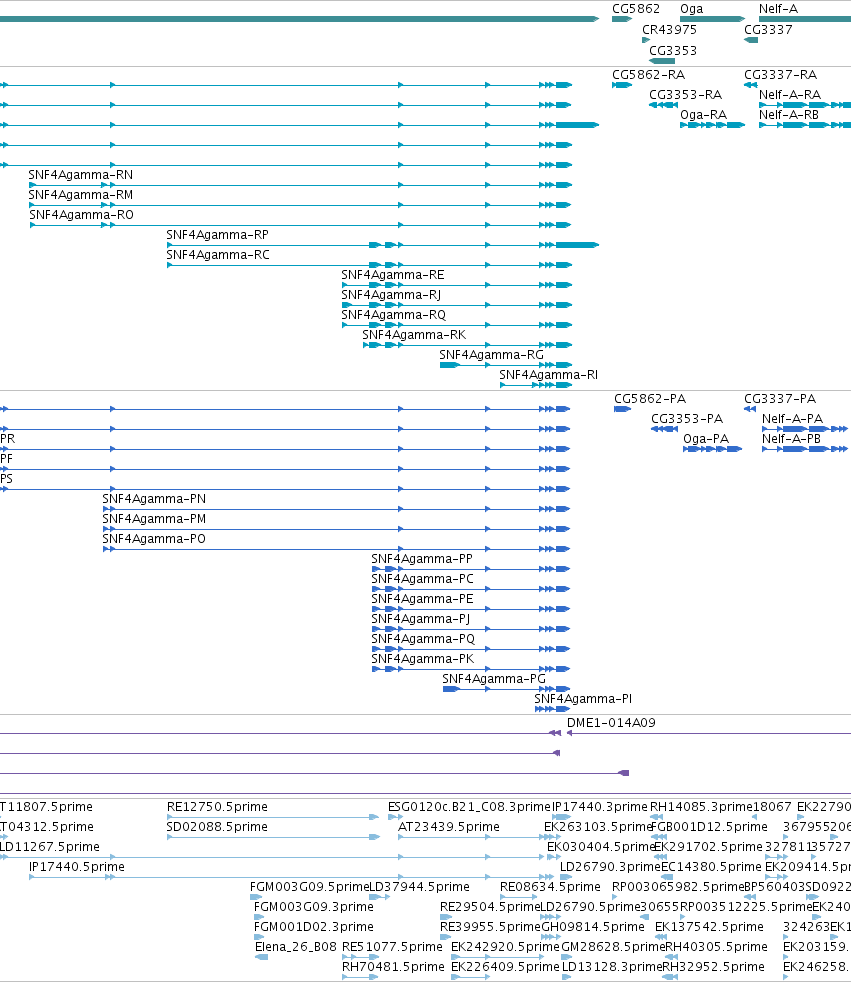Select the CG5862-RA transcript
This screenshot has height=982, width=851.
pyautogui.click(x=622, y=85)
